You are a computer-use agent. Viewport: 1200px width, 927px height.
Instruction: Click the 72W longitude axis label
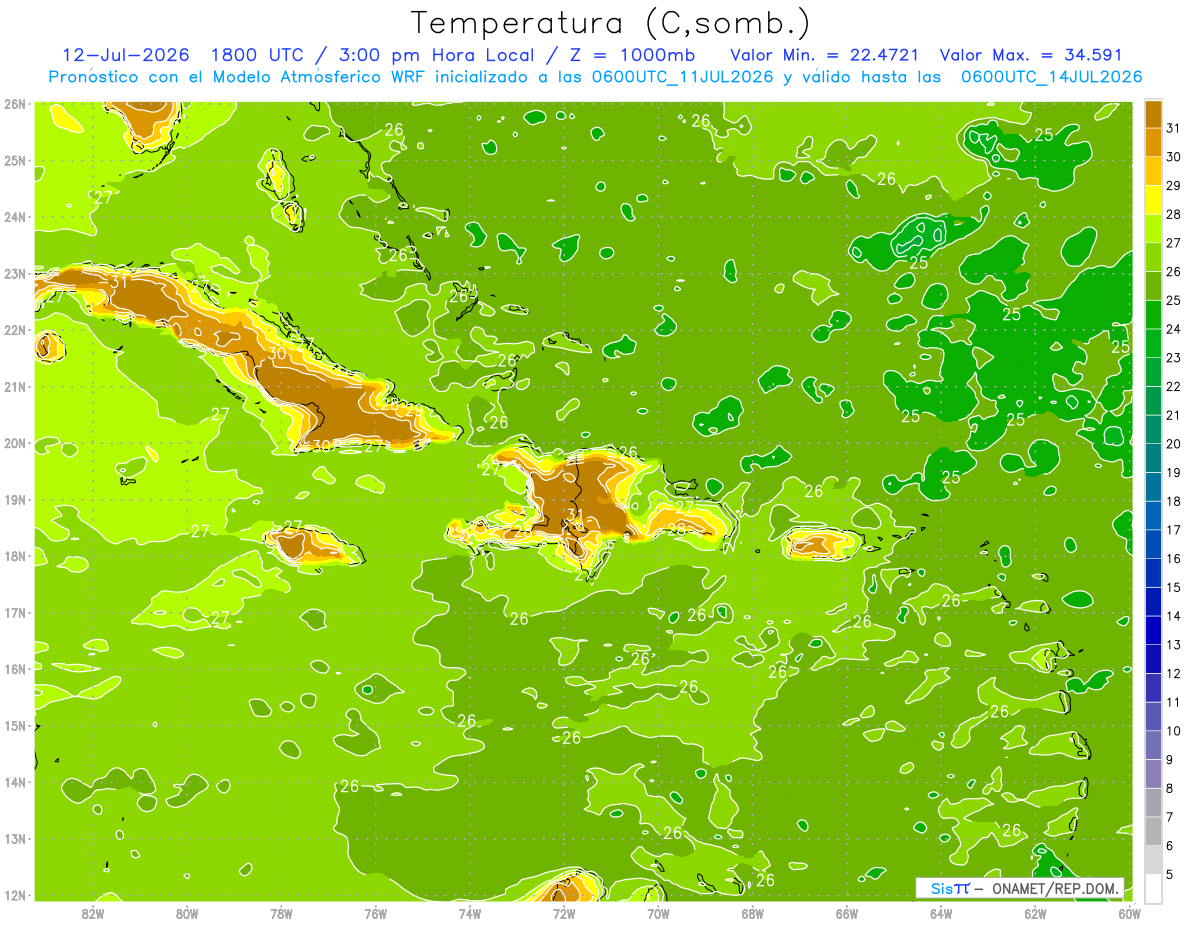point(564,913)
